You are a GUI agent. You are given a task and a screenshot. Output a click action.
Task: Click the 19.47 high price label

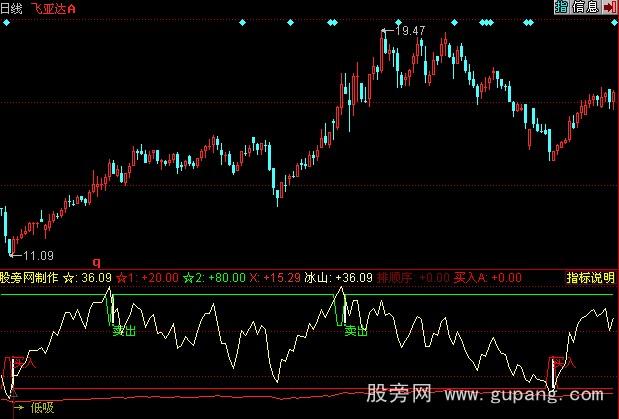tap(410, 31)
